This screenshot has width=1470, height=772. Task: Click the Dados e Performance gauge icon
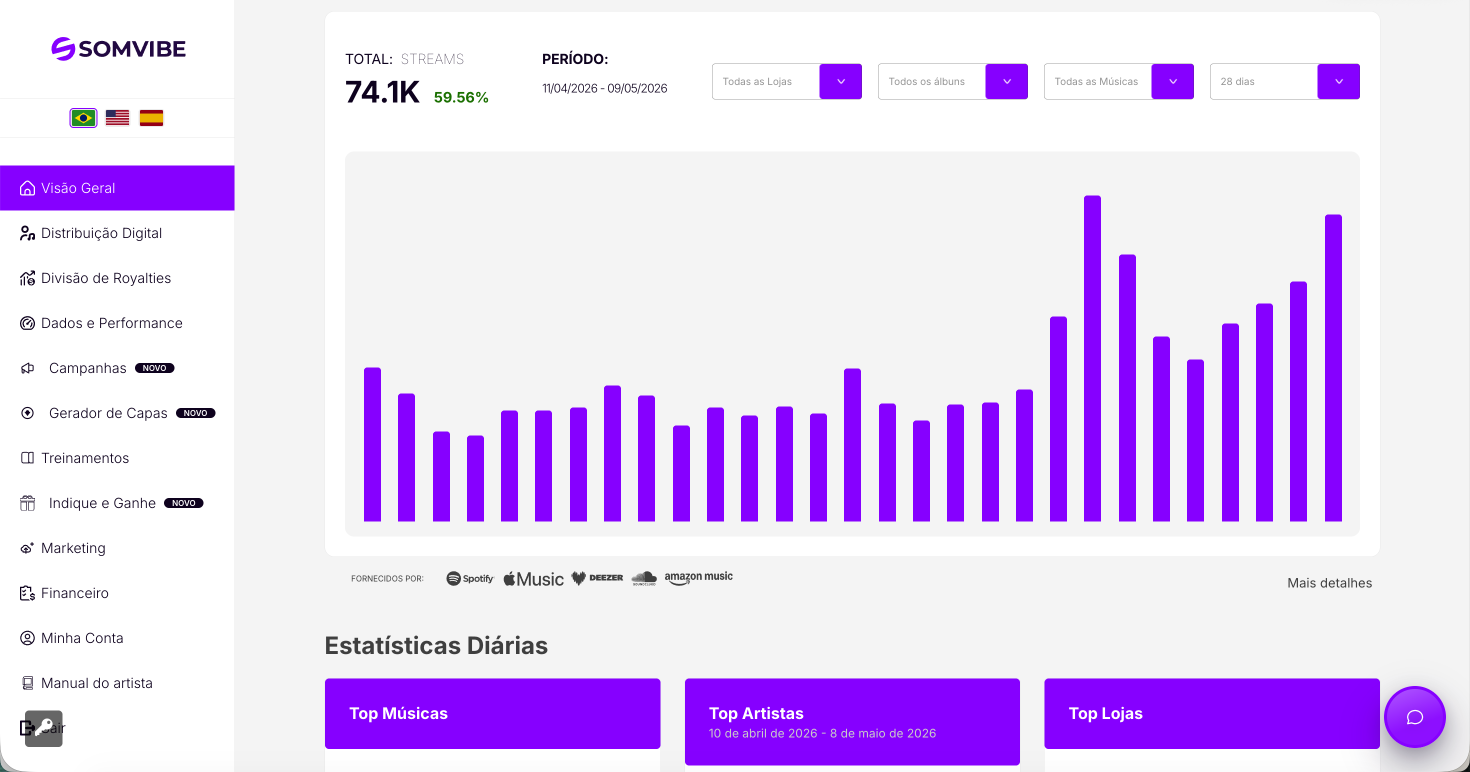pyautogui.click(x=28, y=323)
